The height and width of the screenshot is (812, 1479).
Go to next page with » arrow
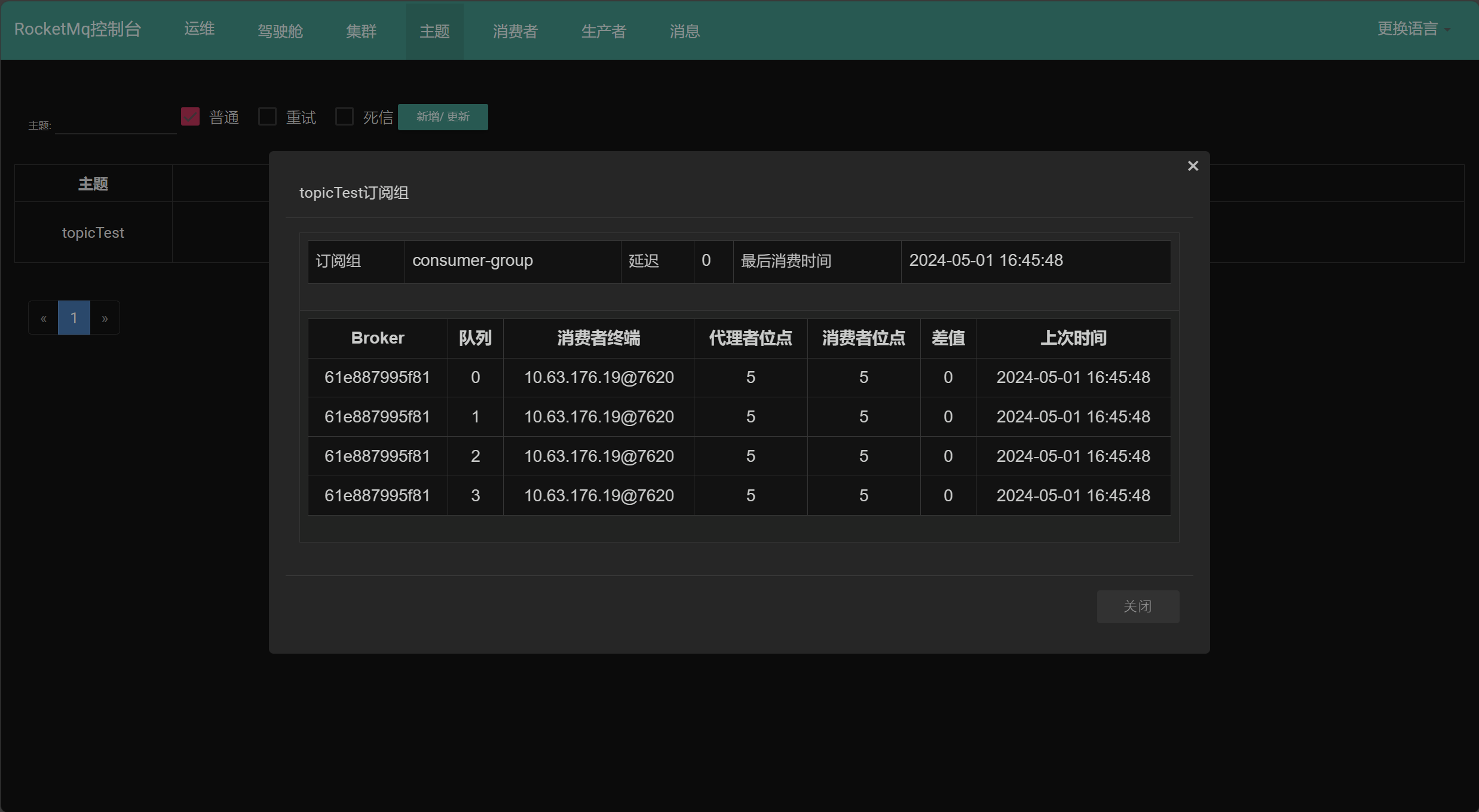(x=105, y=317)
